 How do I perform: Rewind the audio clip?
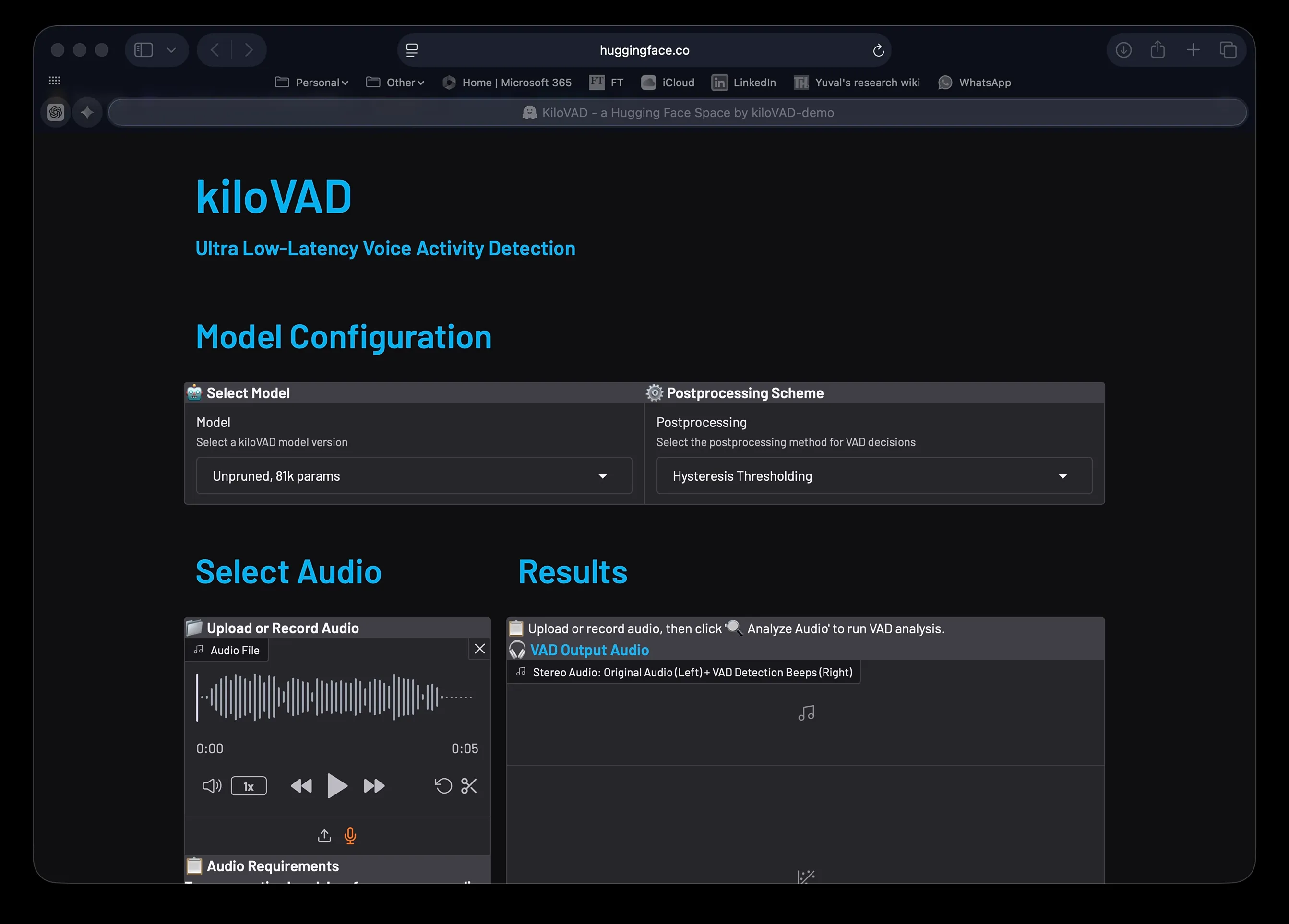tap(301, 786)
